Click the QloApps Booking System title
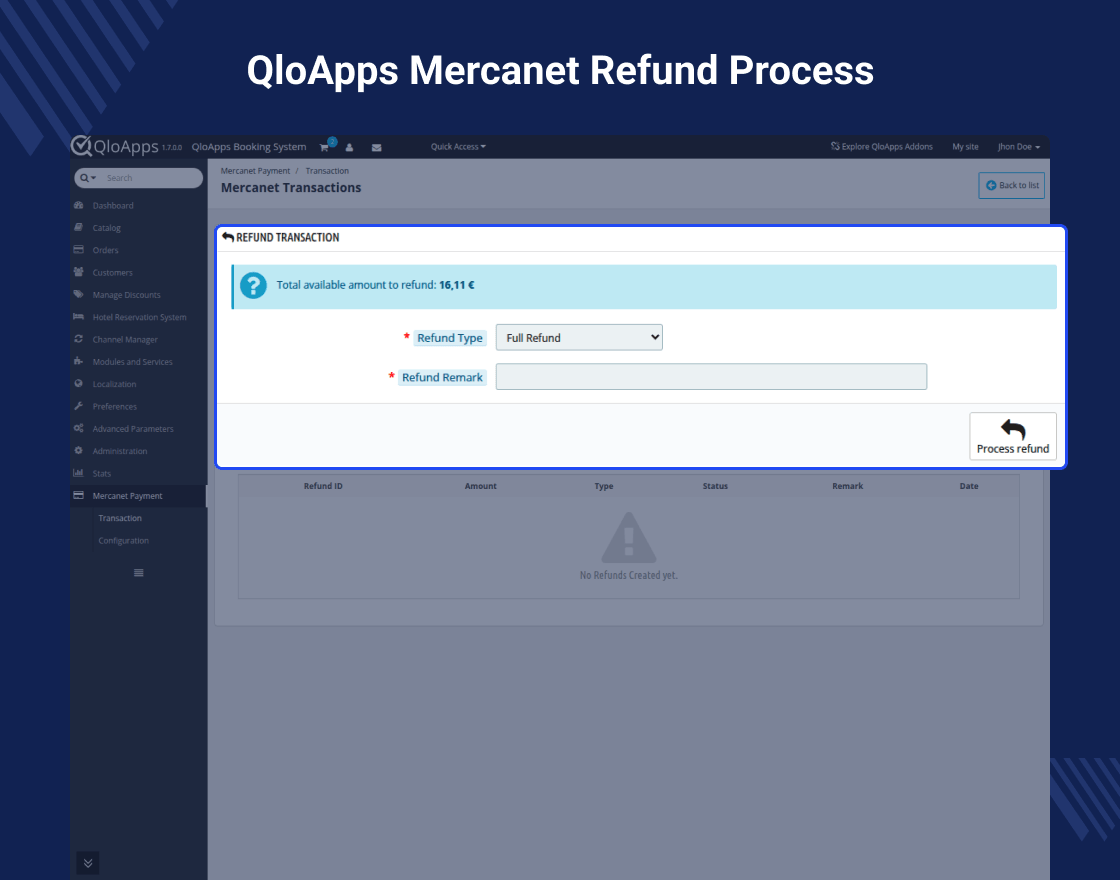 249,146
